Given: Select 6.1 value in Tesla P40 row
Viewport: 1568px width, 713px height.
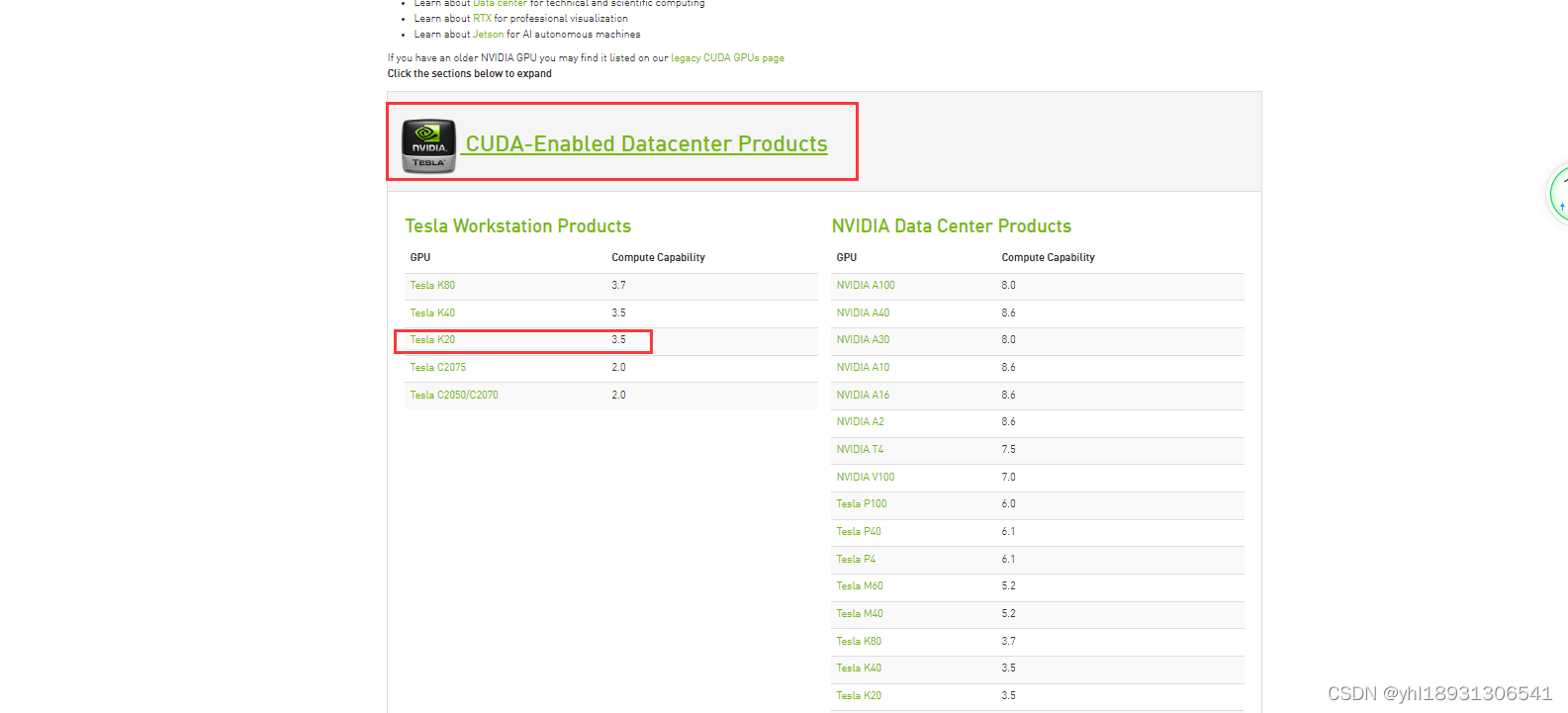Looking at the screenshot, I should click(1008, 532).
